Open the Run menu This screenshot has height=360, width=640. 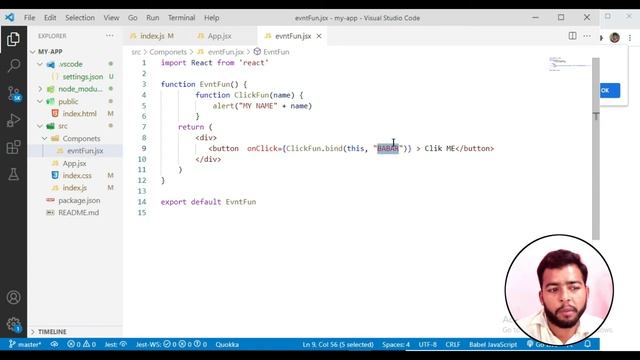153,18
